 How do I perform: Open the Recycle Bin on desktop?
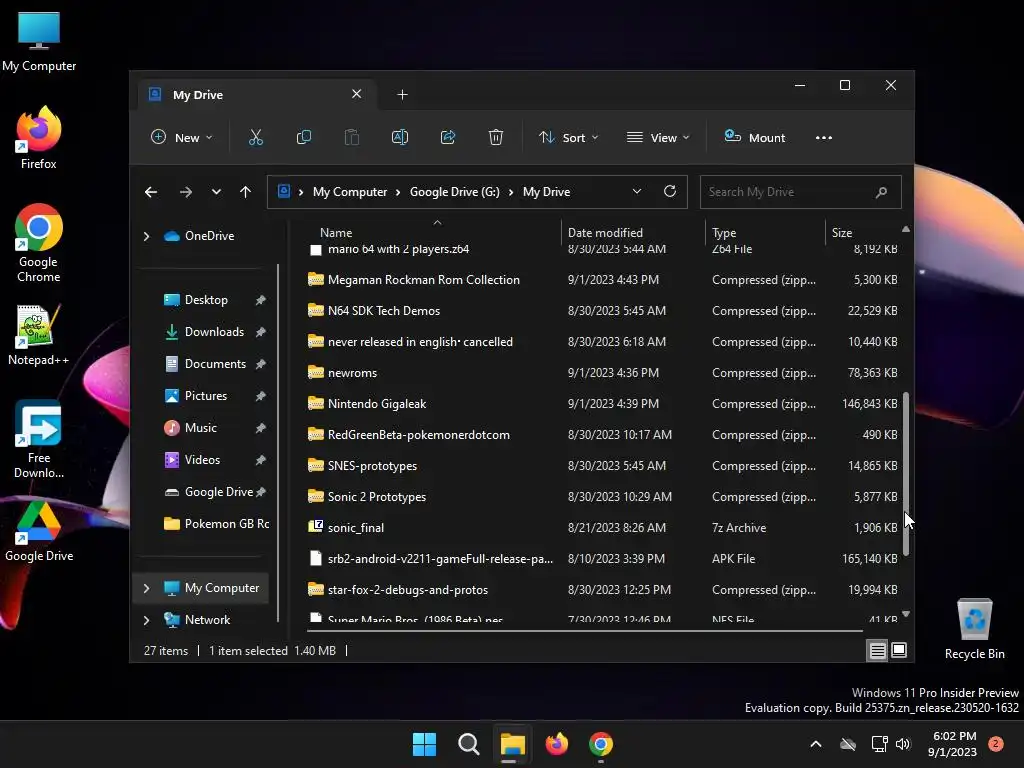tap(974, 628)
